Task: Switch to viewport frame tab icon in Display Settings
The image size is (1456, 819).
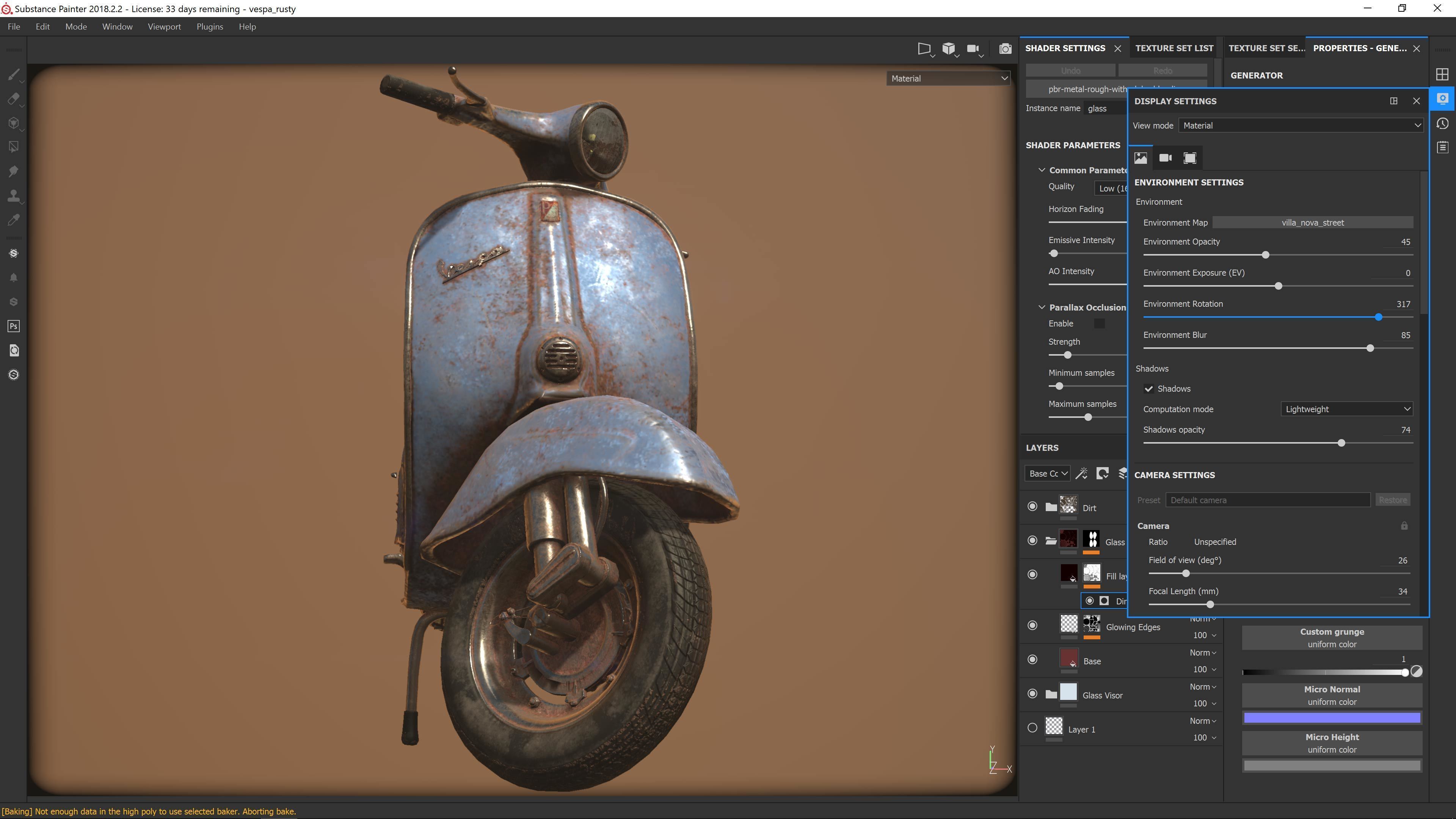Action: coord(1190,158)
